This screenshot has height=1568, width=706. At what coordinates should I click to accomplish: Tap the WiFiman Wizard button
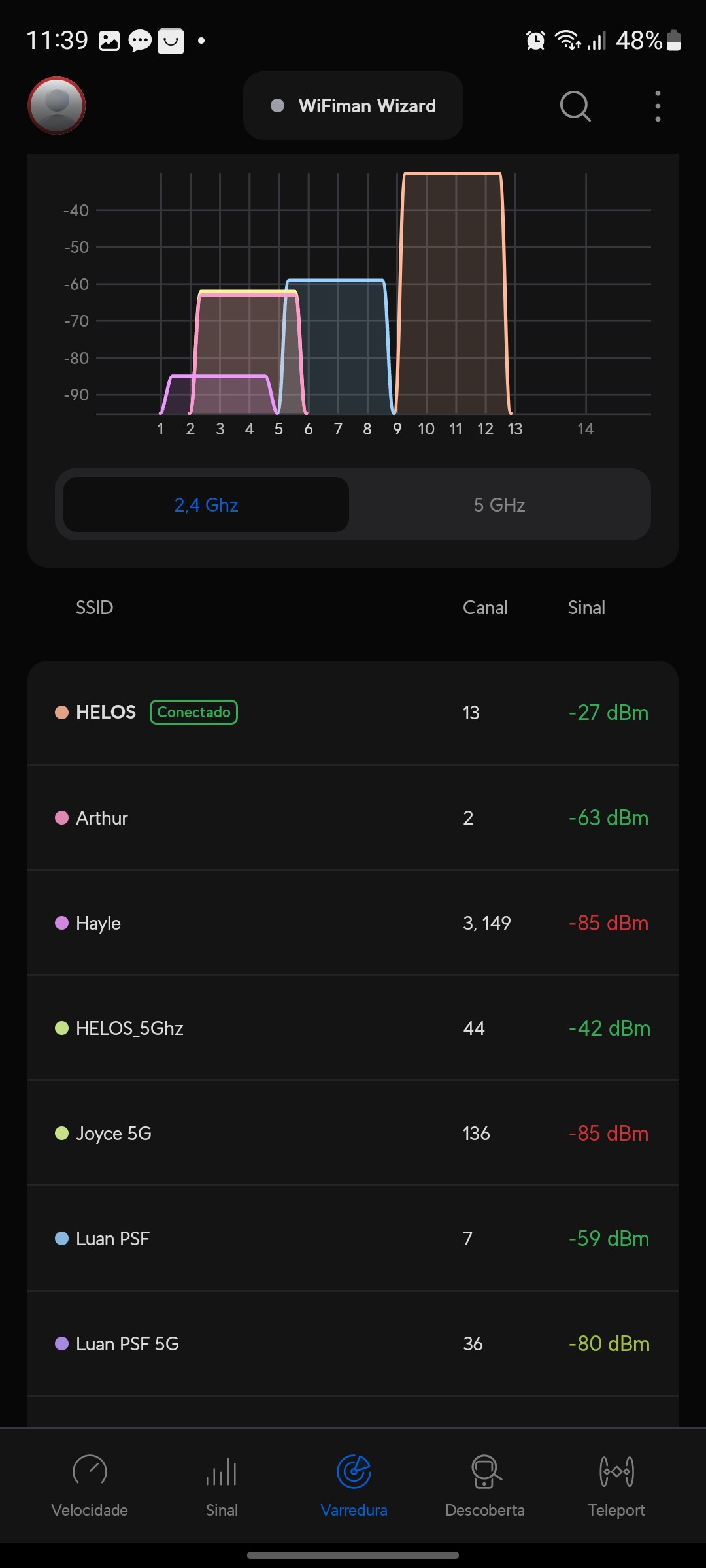[x=353, y=106]
